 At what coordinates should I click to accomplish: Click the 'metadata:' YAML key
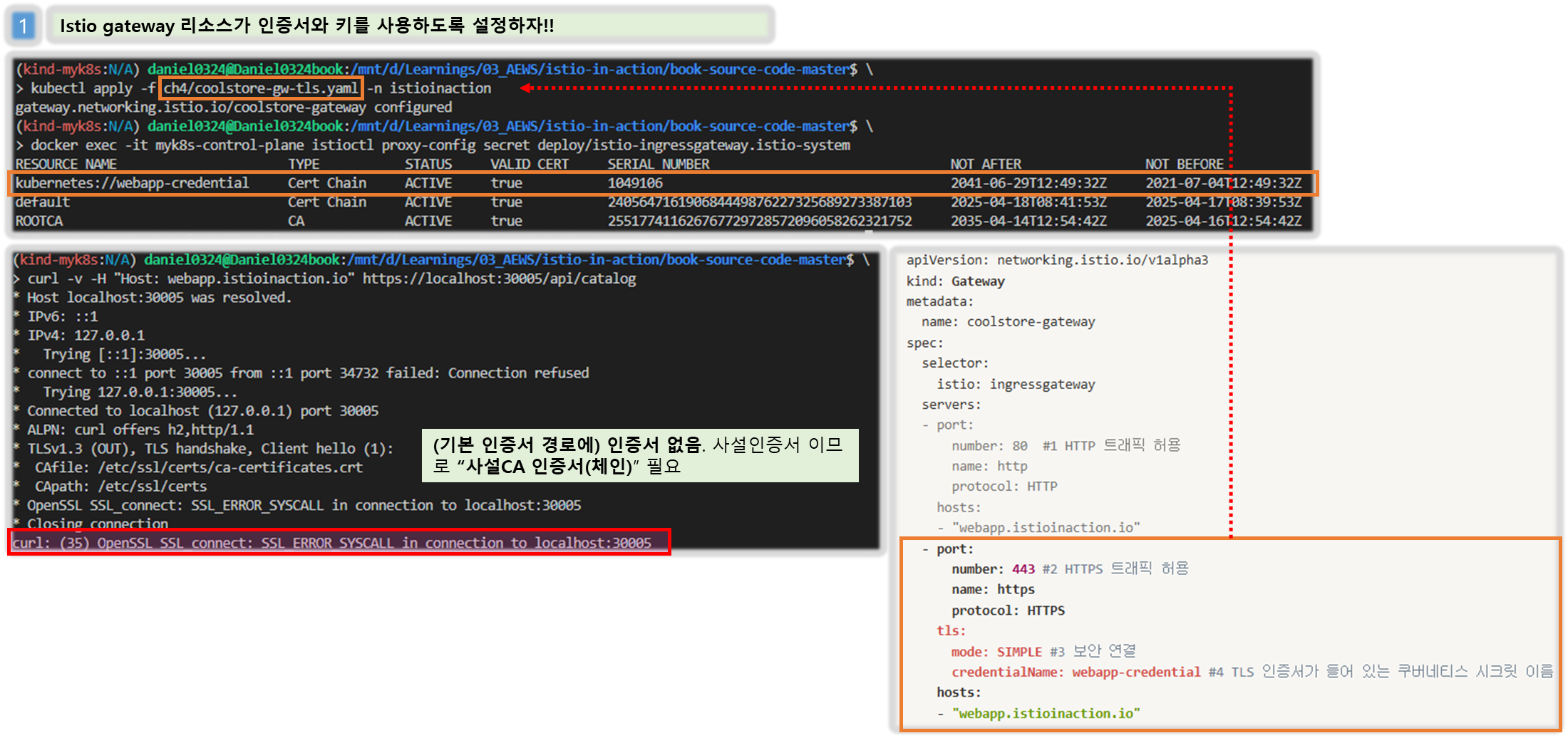[939, 302]
